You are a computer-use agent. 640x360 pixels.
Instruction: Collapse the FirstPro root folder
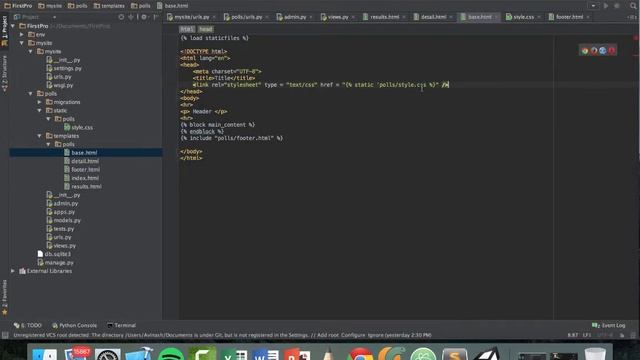click(x=13, y=26)
